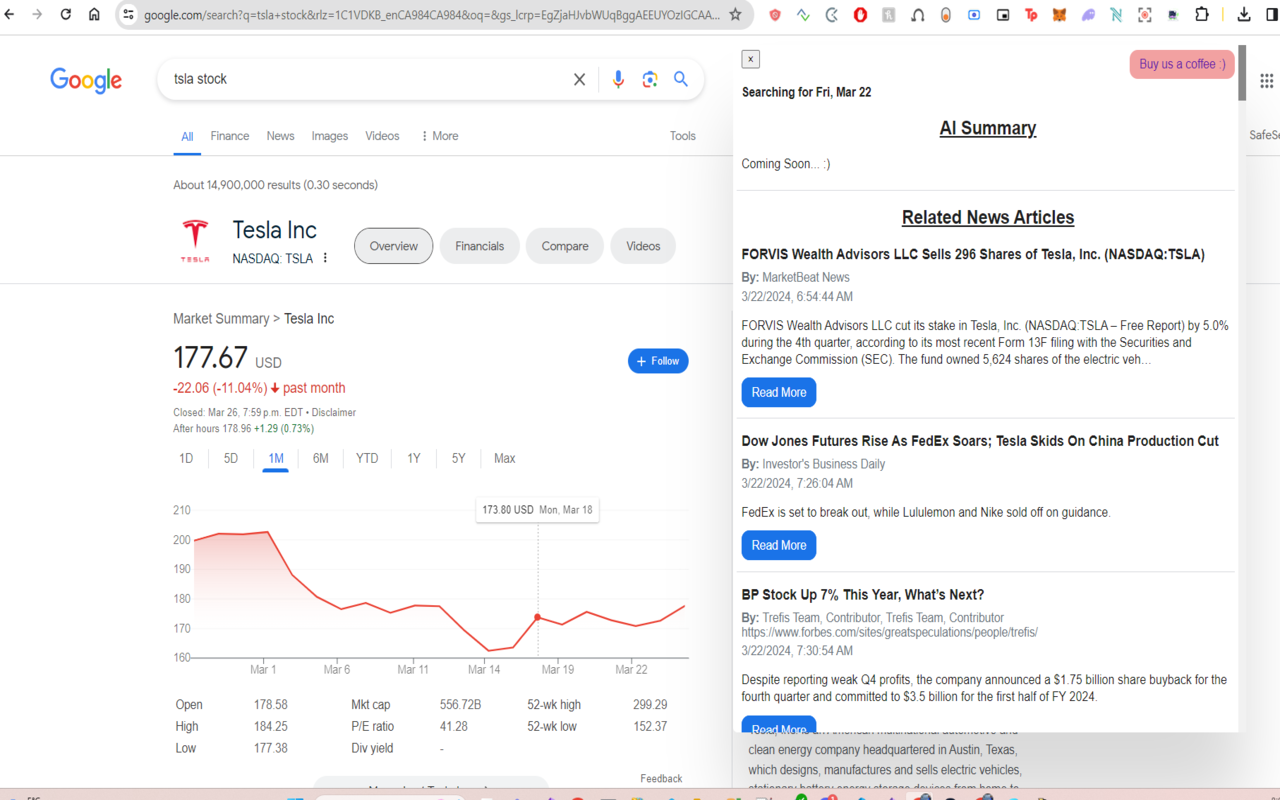Start a voice search with the microphone icon
Viewport: 1280px width, 800px height.
618,79
